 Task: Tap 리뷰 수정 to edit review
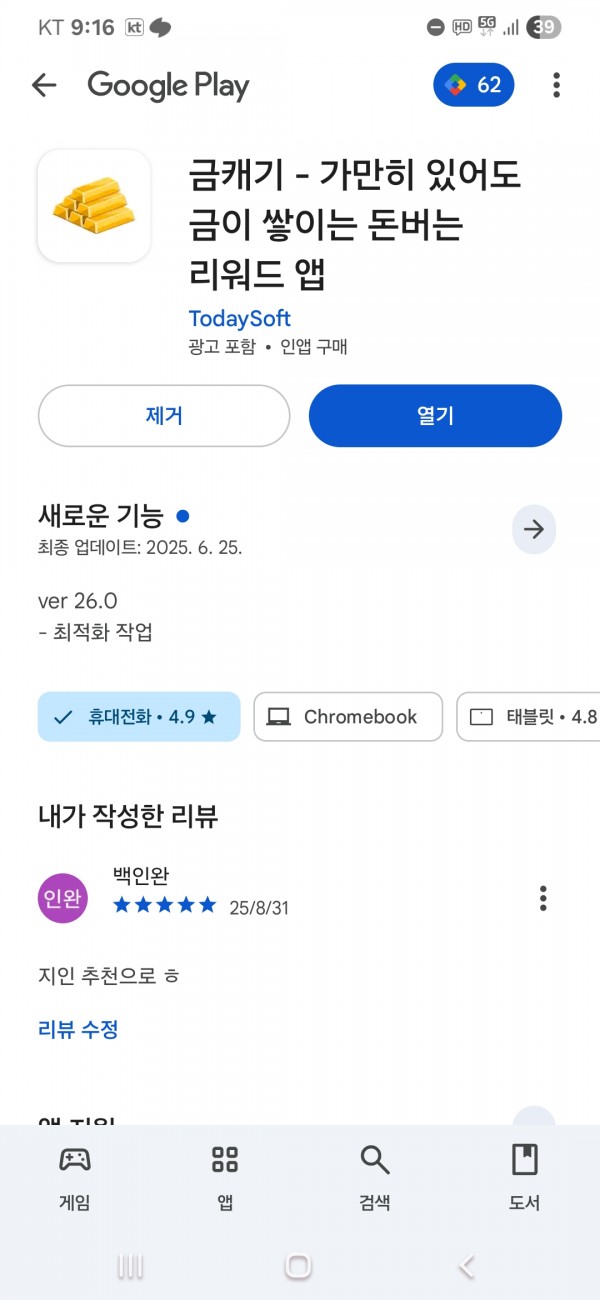(78, 1029)
